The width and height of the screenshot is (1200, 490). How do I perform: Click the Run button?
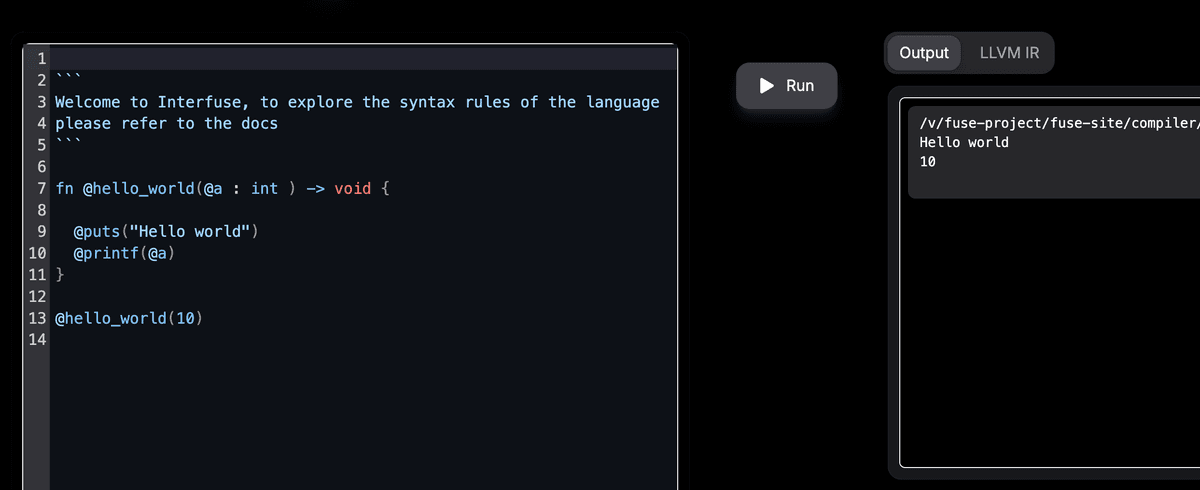pos(786,86)
